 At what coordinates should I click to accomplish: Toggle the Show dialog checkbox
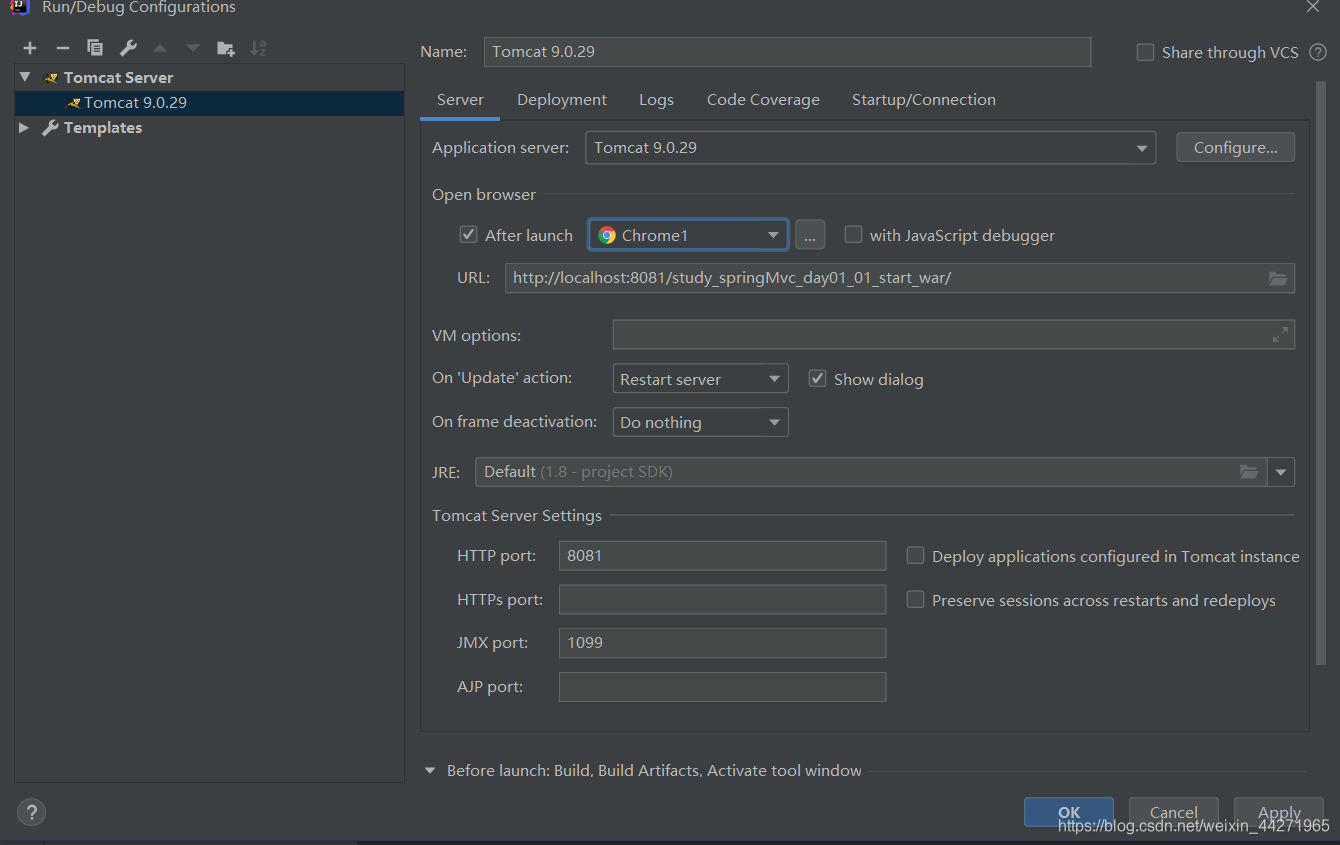[817, 379]
